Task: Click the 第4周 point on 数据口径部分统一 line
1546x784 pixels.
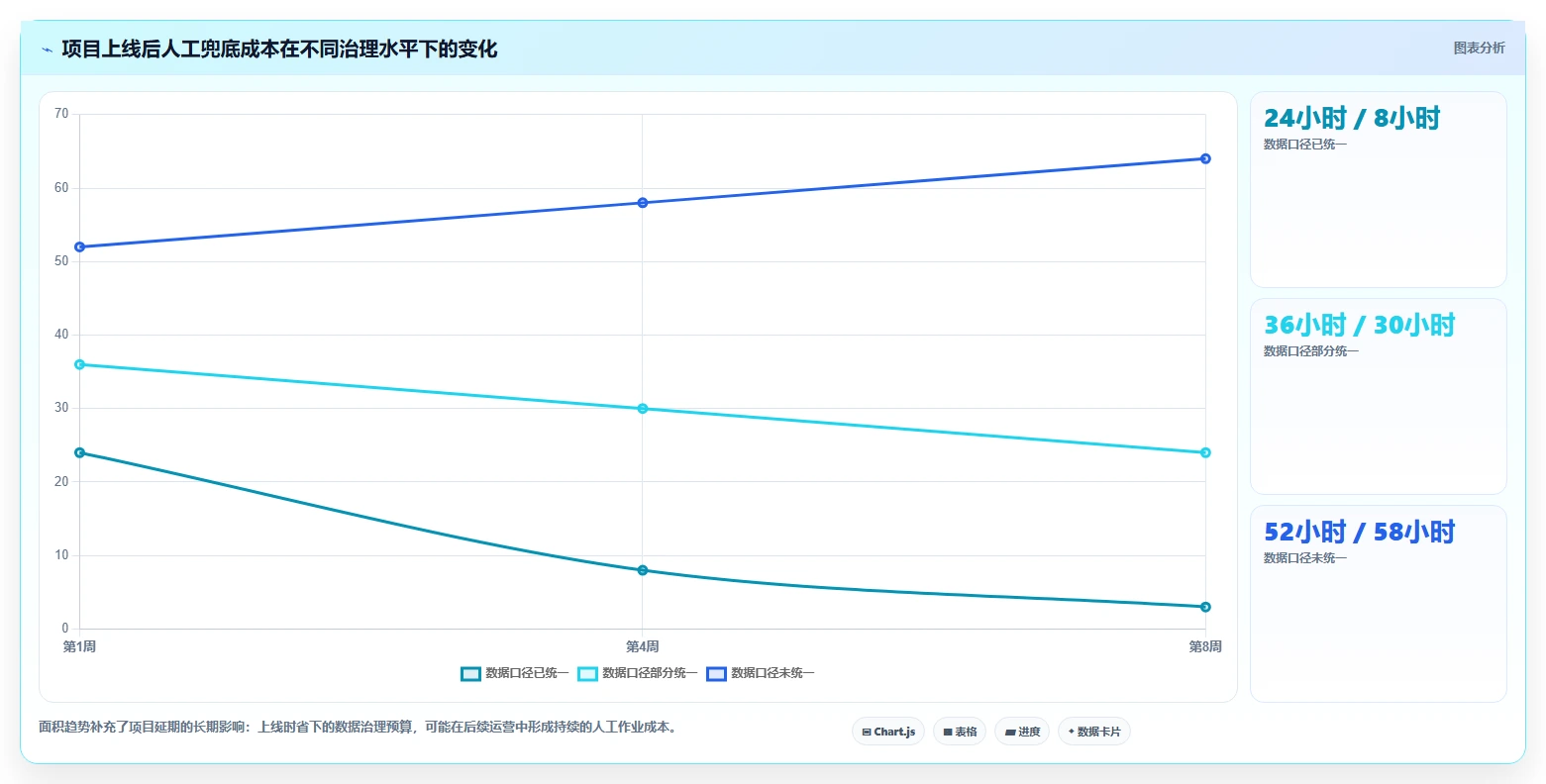Action: pyautogui.click(x=643, y=409)
